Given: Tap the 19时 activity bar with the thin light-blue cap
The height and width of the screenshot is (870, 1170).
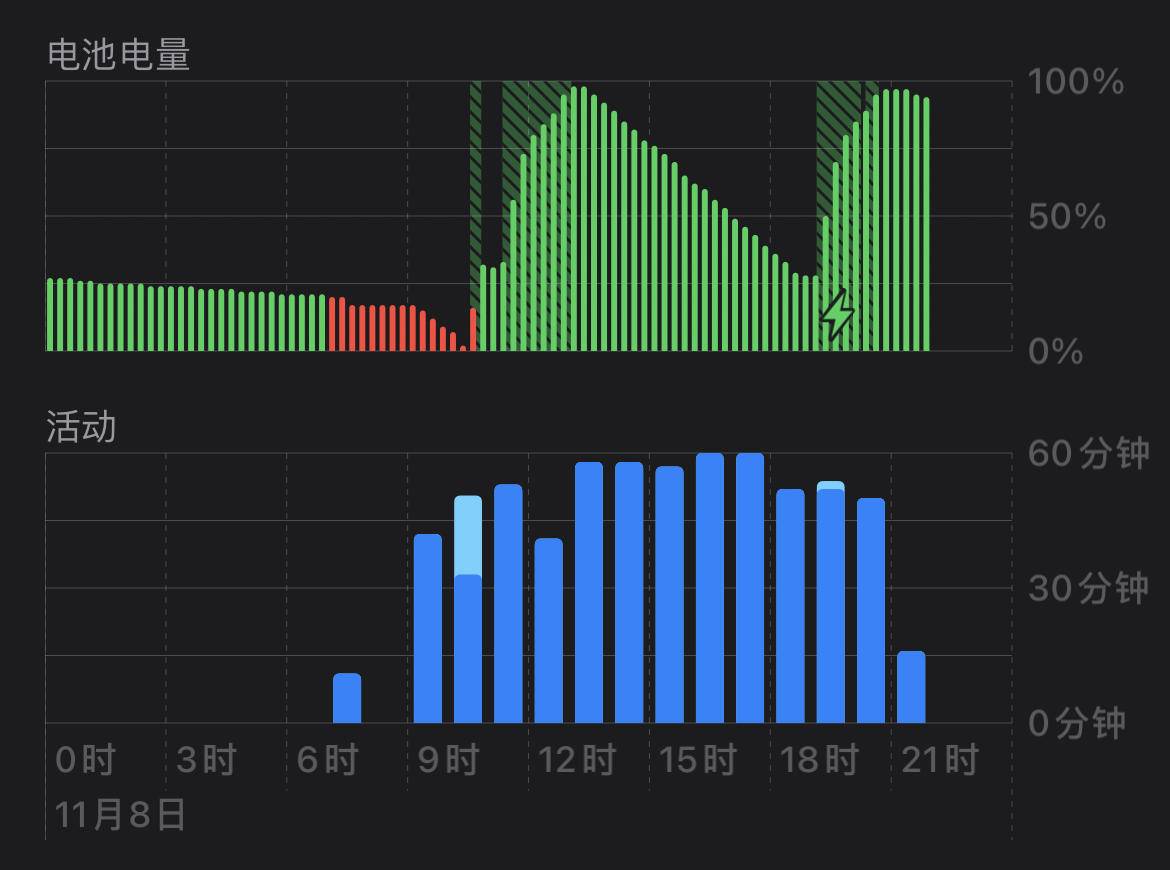Looking at the screenshot, I should pos(830,602).
